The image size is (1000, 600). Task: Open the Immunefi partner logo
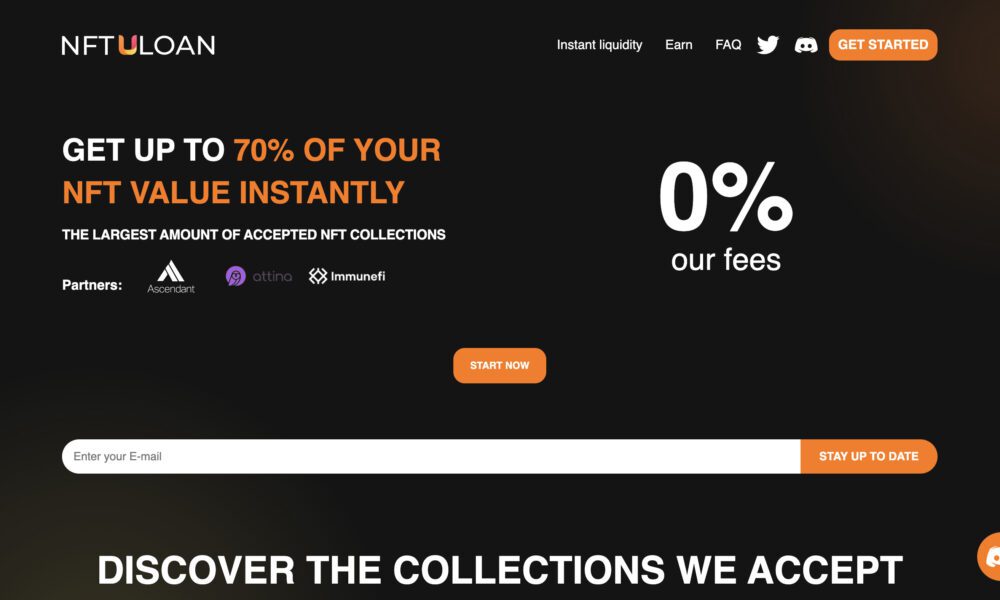tap(347, 276)
